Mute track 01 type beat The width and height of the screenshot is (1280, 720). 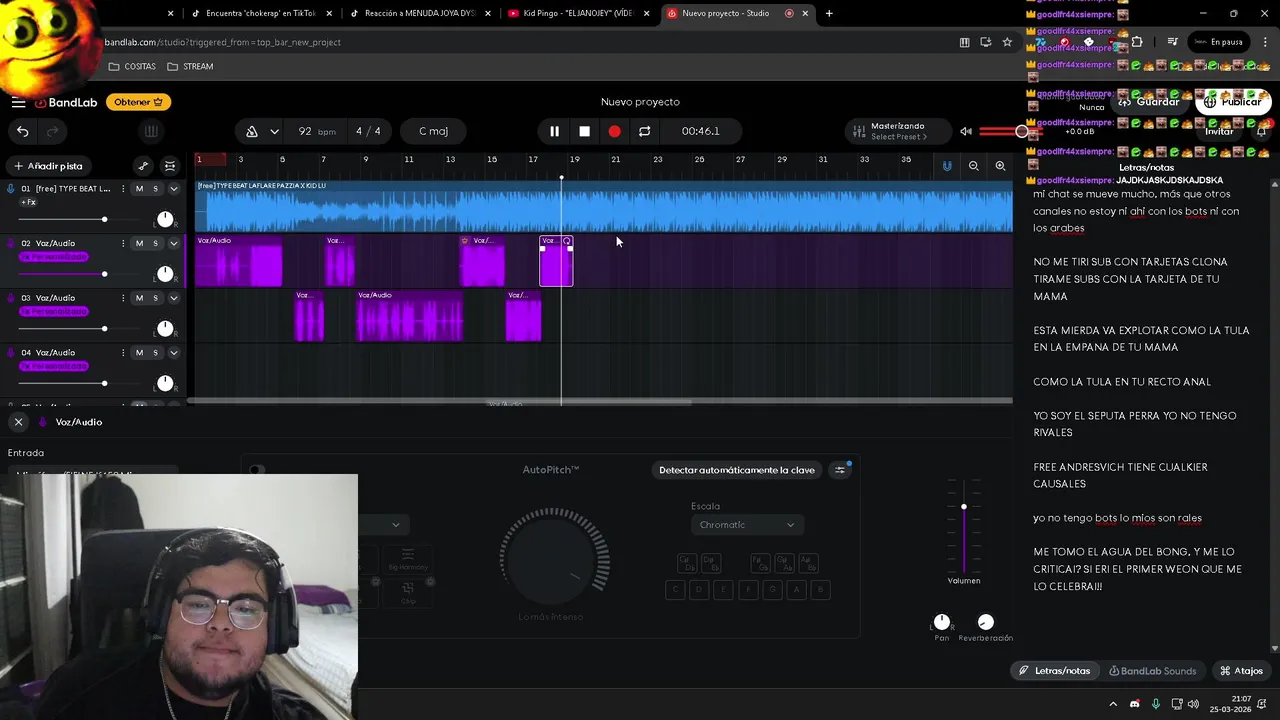(139, 189)
